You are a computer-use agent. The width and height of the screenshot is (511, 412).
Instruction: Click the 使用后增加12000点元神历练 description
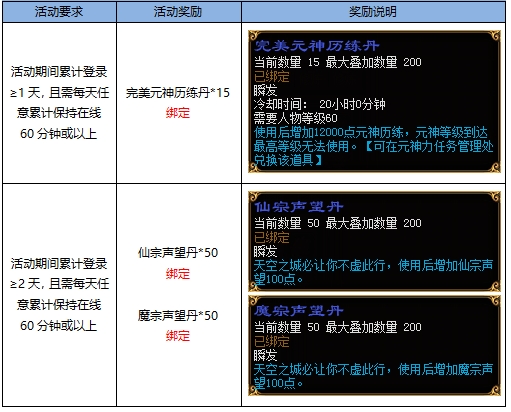373,146
